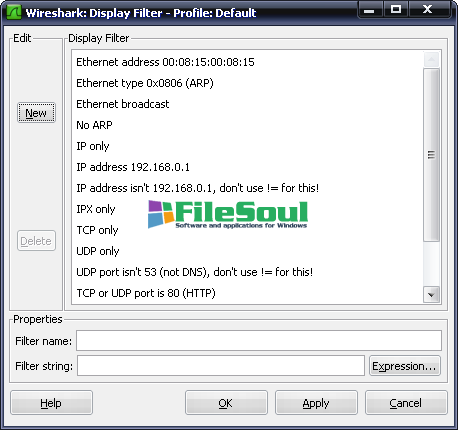
Task: Click the scrollbar down arrow
Action: coord(431,295)
